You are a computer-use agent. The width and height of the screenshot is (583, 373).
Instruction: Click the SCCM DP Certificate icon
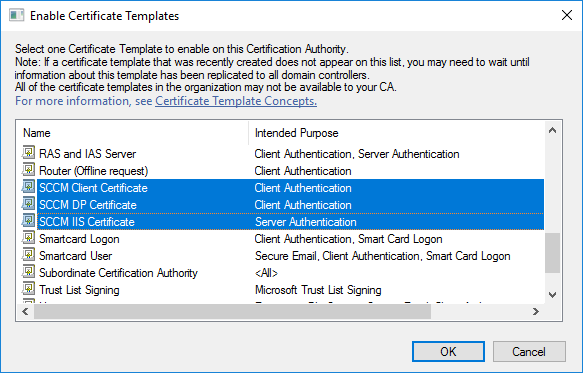(28, 204)
